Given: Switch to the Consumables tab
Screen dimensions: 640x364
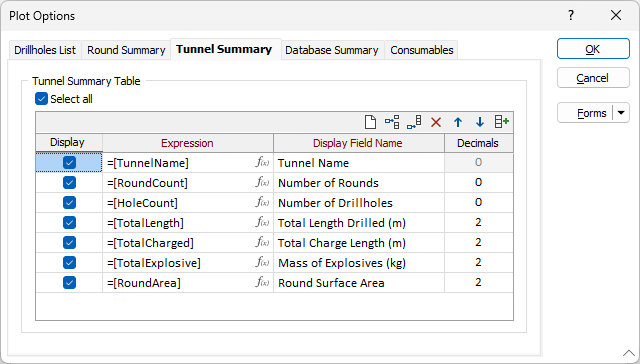Looking at the screenshot, I should point(422,50).
